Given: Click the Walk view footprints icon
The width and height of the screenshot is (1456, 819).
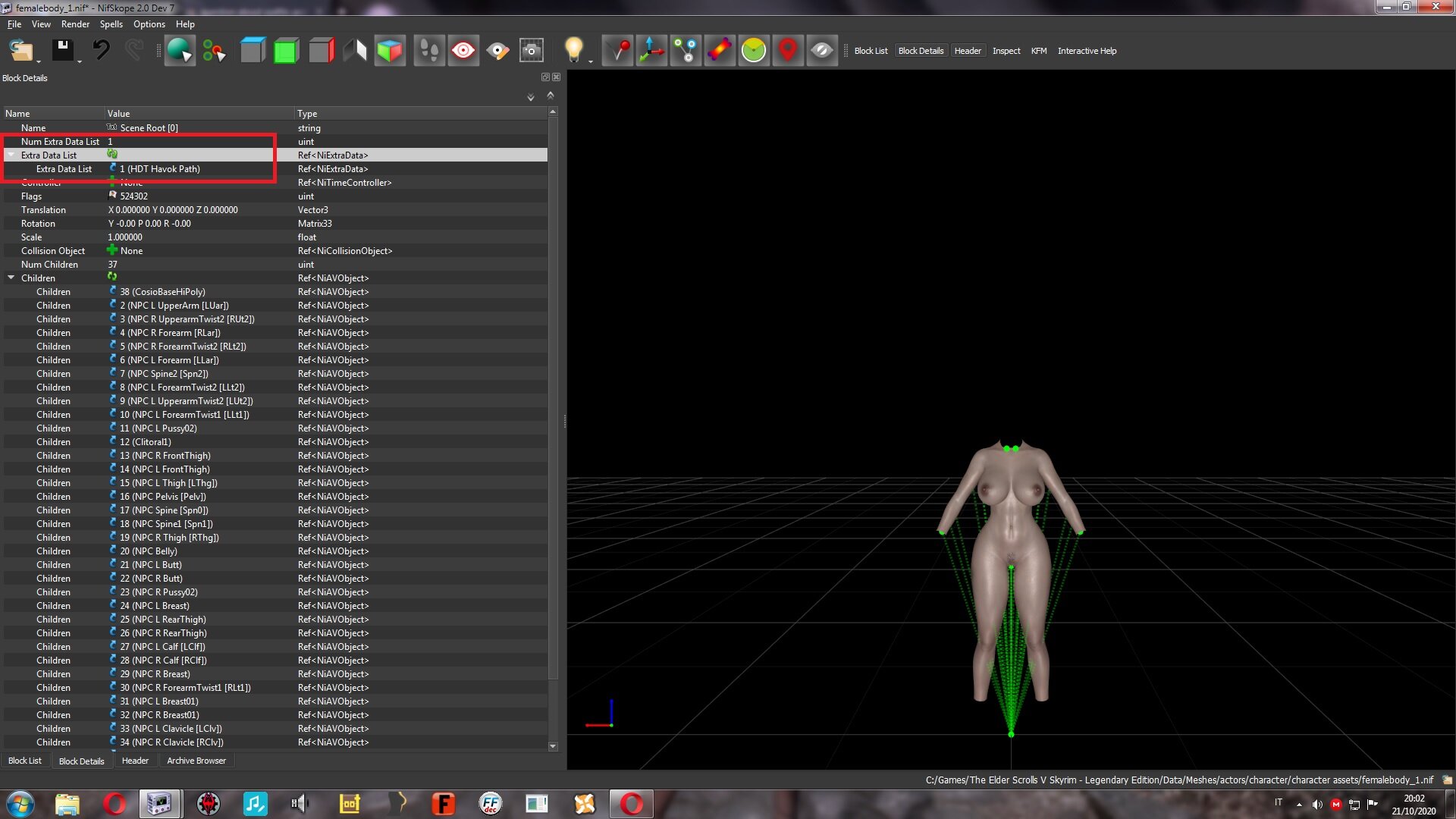Looking at the screenshot, I should (x=428, y=51).
